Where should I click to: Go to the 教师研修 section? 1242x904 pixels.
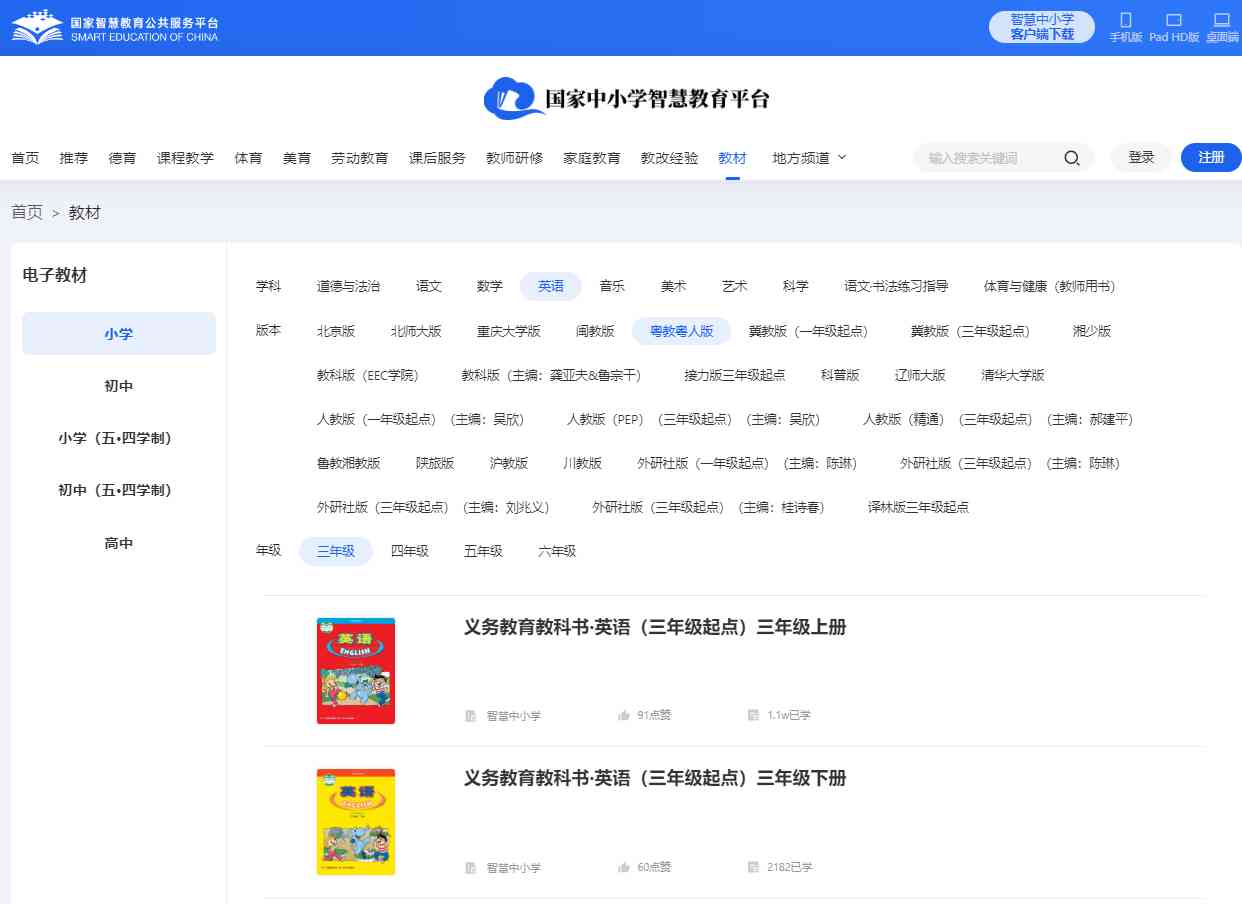point(514,158)
